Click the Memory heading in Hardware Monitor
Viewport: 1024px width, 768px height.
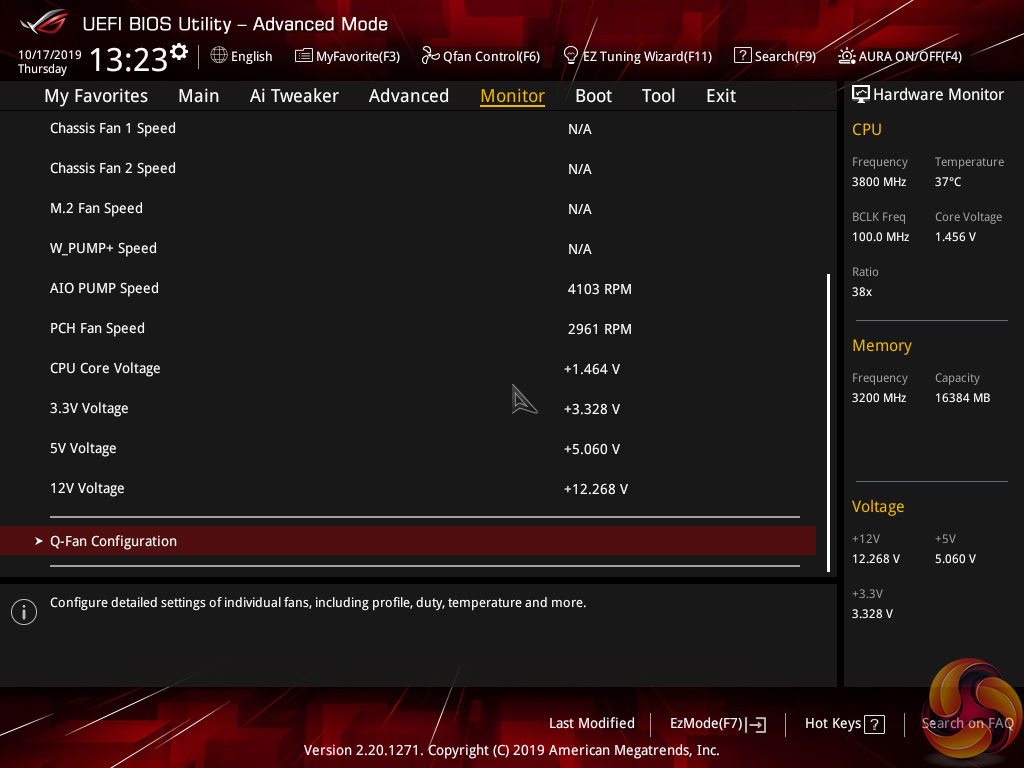click(x=882, y=345)
